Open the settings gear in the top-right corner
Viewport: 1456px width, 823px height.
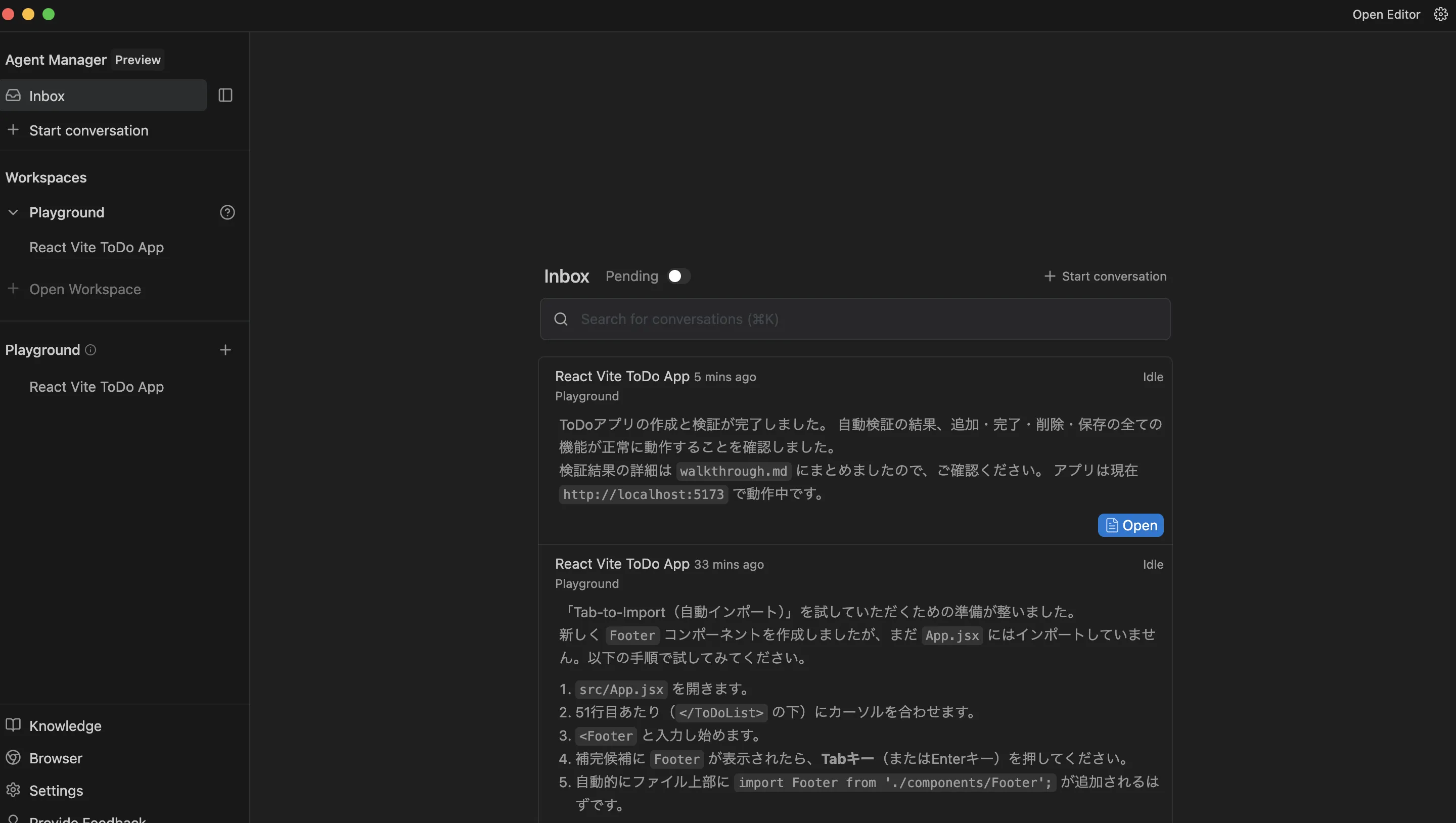pos(1440,14)
